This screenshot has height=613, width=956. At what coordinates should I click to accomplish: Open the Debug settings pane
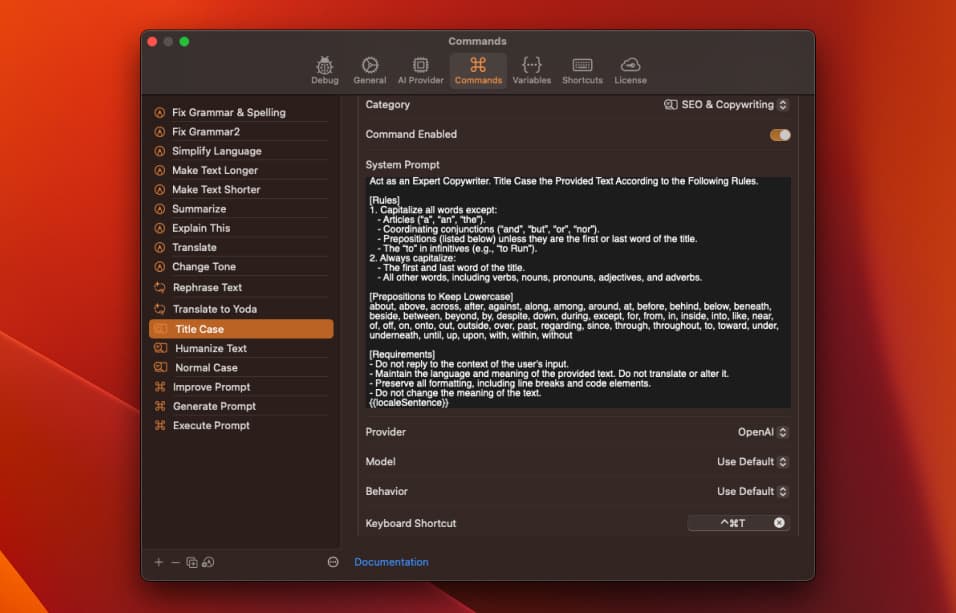pos(324,68)
